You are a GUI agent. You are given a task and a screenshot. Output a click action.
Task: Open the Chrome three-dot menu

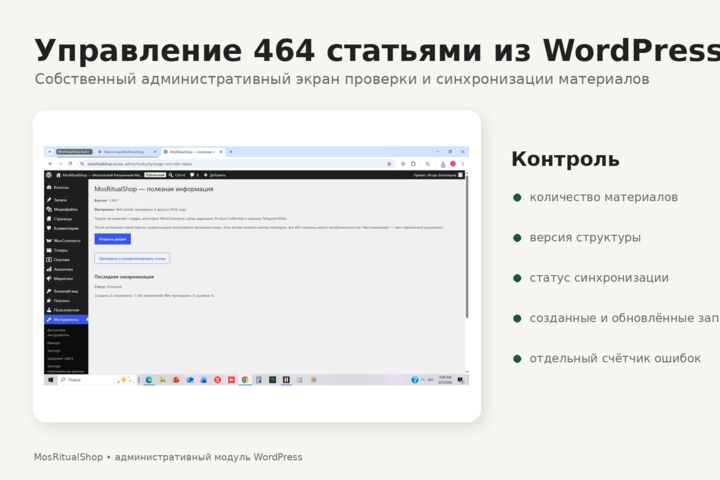point(462,164)
